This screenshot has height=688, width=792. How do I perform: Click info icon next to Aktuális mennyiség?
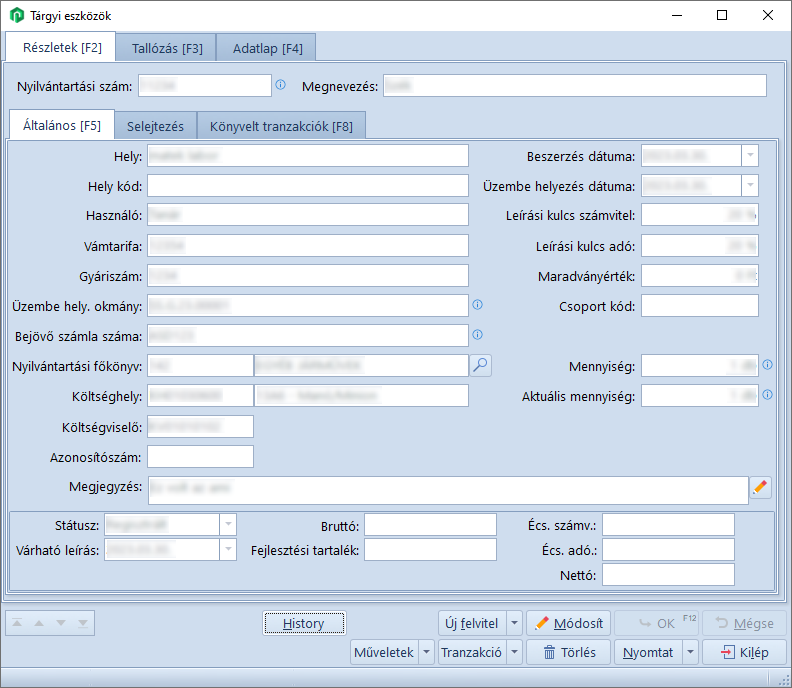point(767,395)
